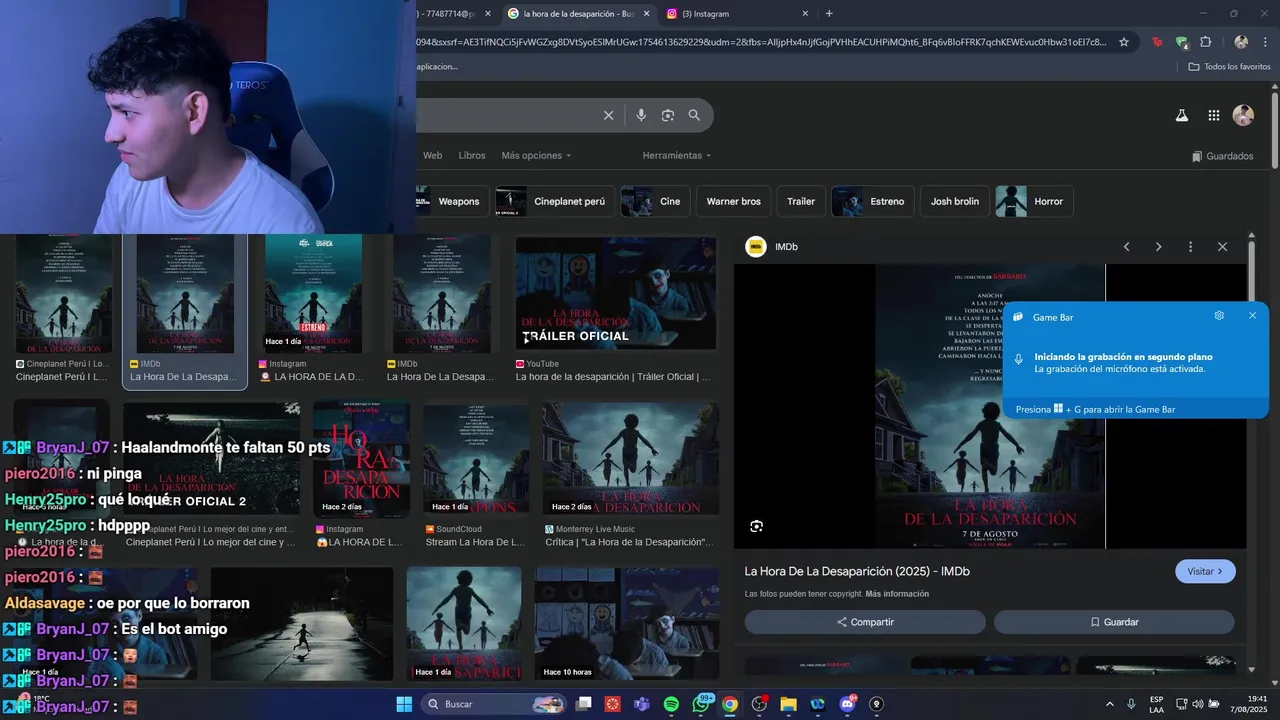Click the Windows taskbar 'Buscar' search box
The image size is (1280, 720).
pyautogui.click(x=493, y=704)
